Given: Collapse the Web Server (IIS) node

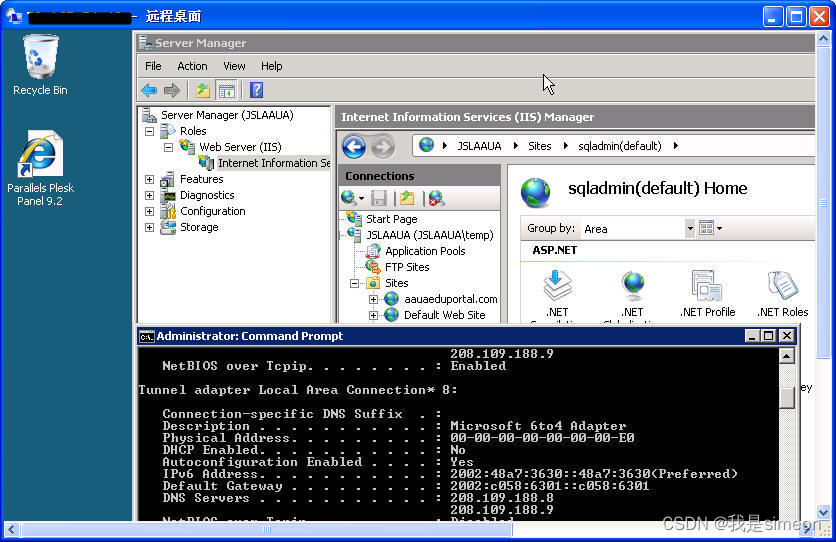Looking at the screenshot, I should click(168, 147).
